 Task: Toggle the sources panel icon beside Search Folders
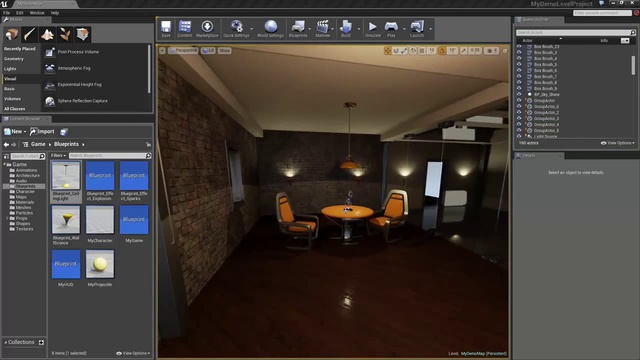6,156
